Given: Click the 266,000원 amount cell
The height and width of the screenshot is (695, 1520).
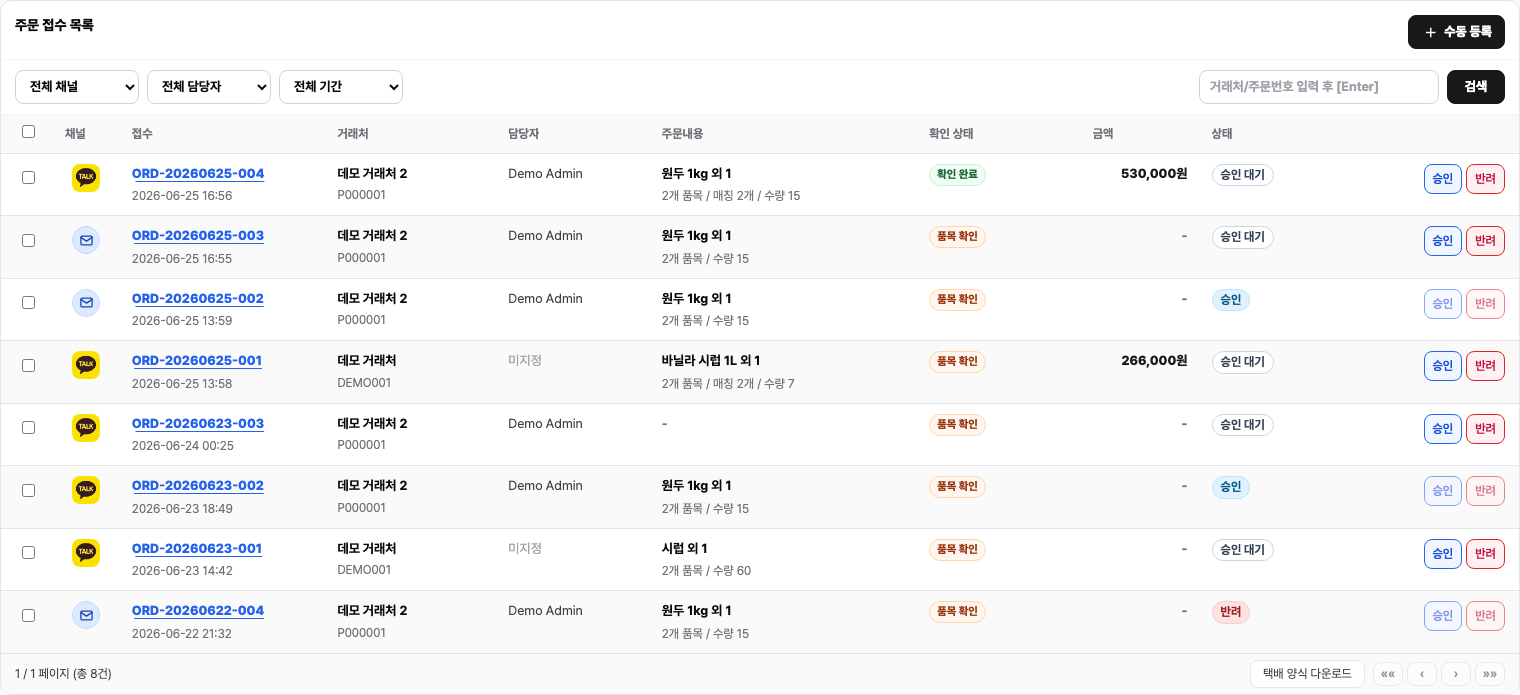Looking at the screenshot, I should click(x=1154, y=361).
